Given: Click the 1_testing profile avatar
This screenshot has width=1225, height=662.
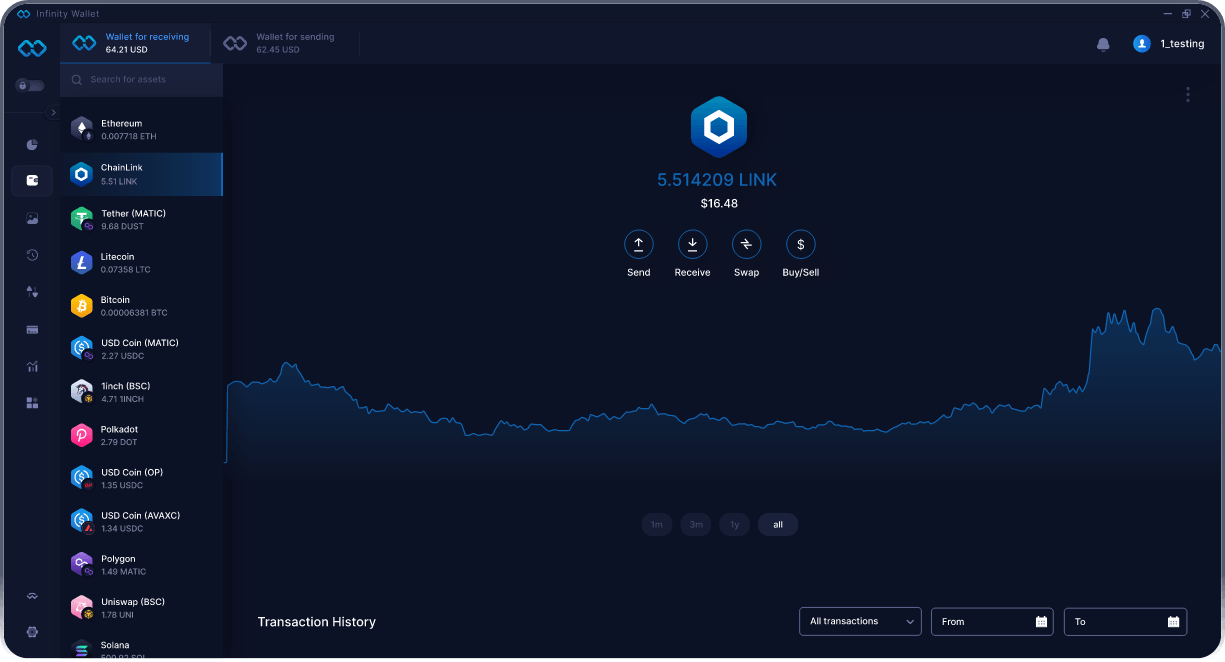Looking at the screenshot, I should [x=1141, y=44].
